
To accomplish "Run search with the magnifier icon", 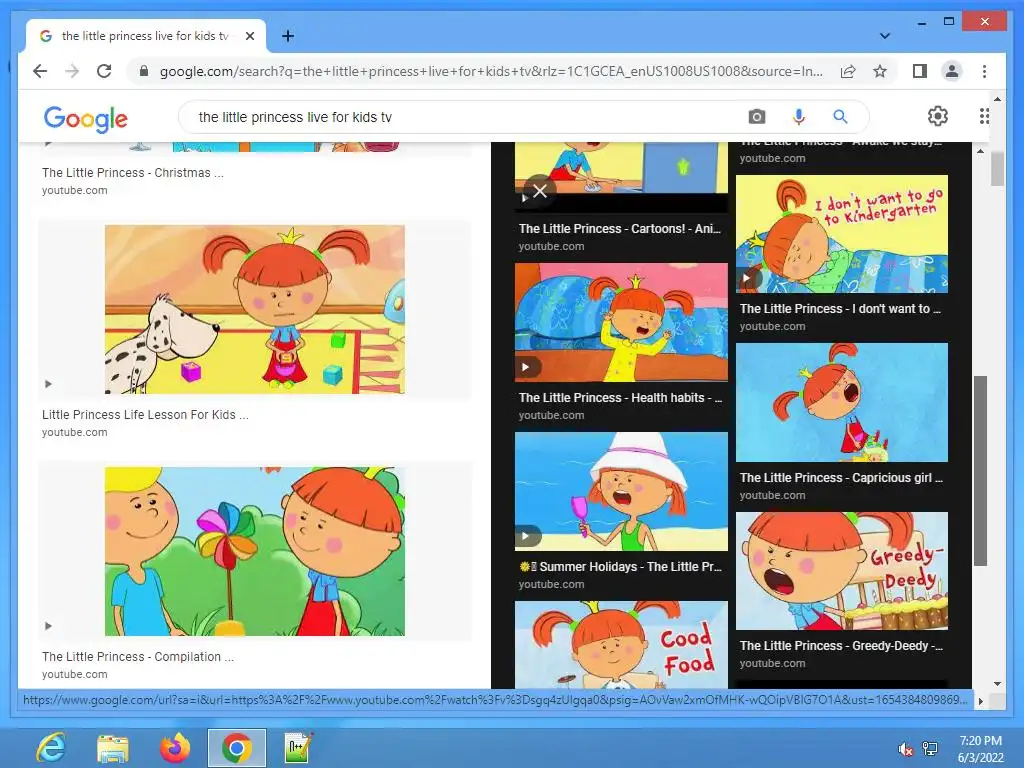I will (x=840, y=117).
